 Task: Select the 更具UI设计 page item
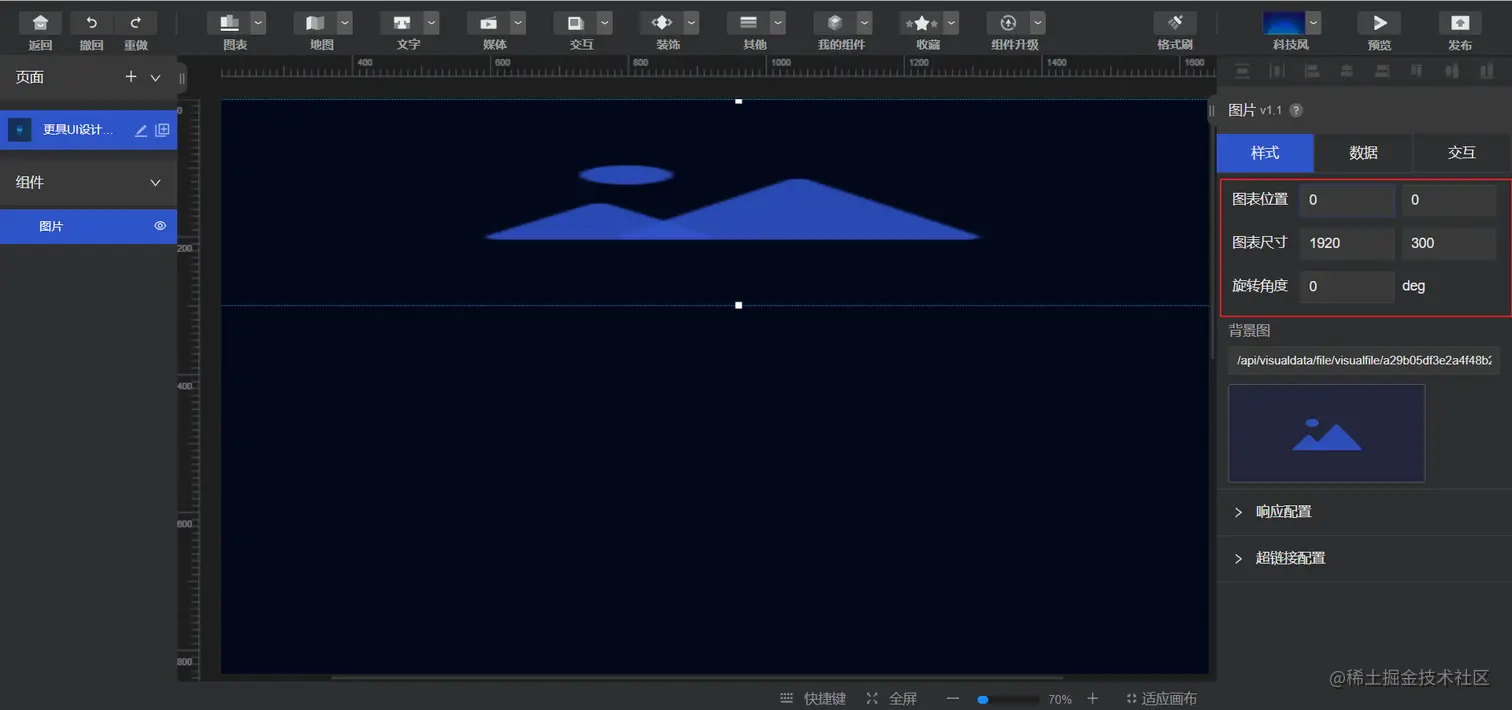[88, 130]
